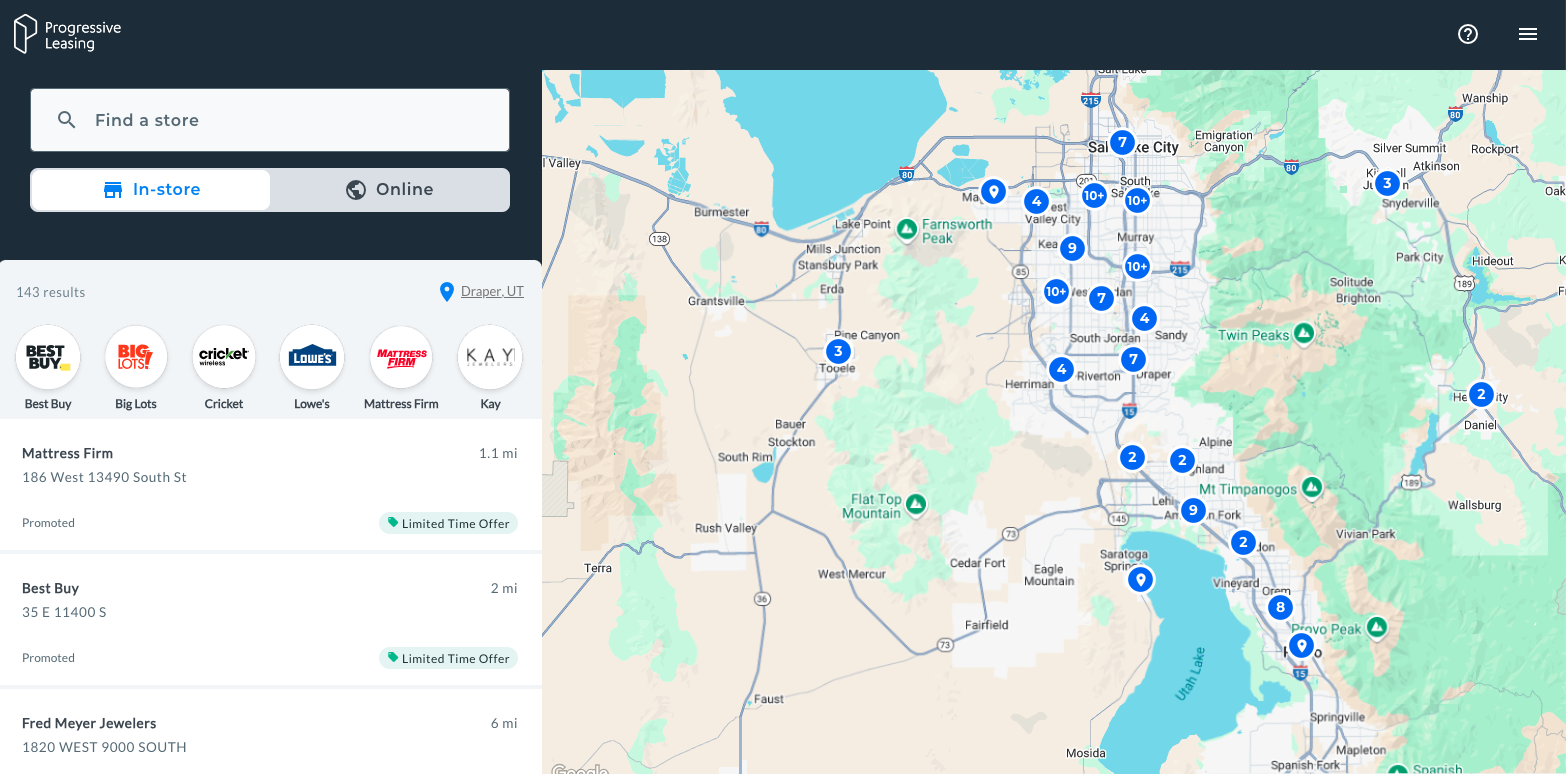The image size is (1566, 774).
Task: Filter by Best Buy logo
Action: coord(48,357)
